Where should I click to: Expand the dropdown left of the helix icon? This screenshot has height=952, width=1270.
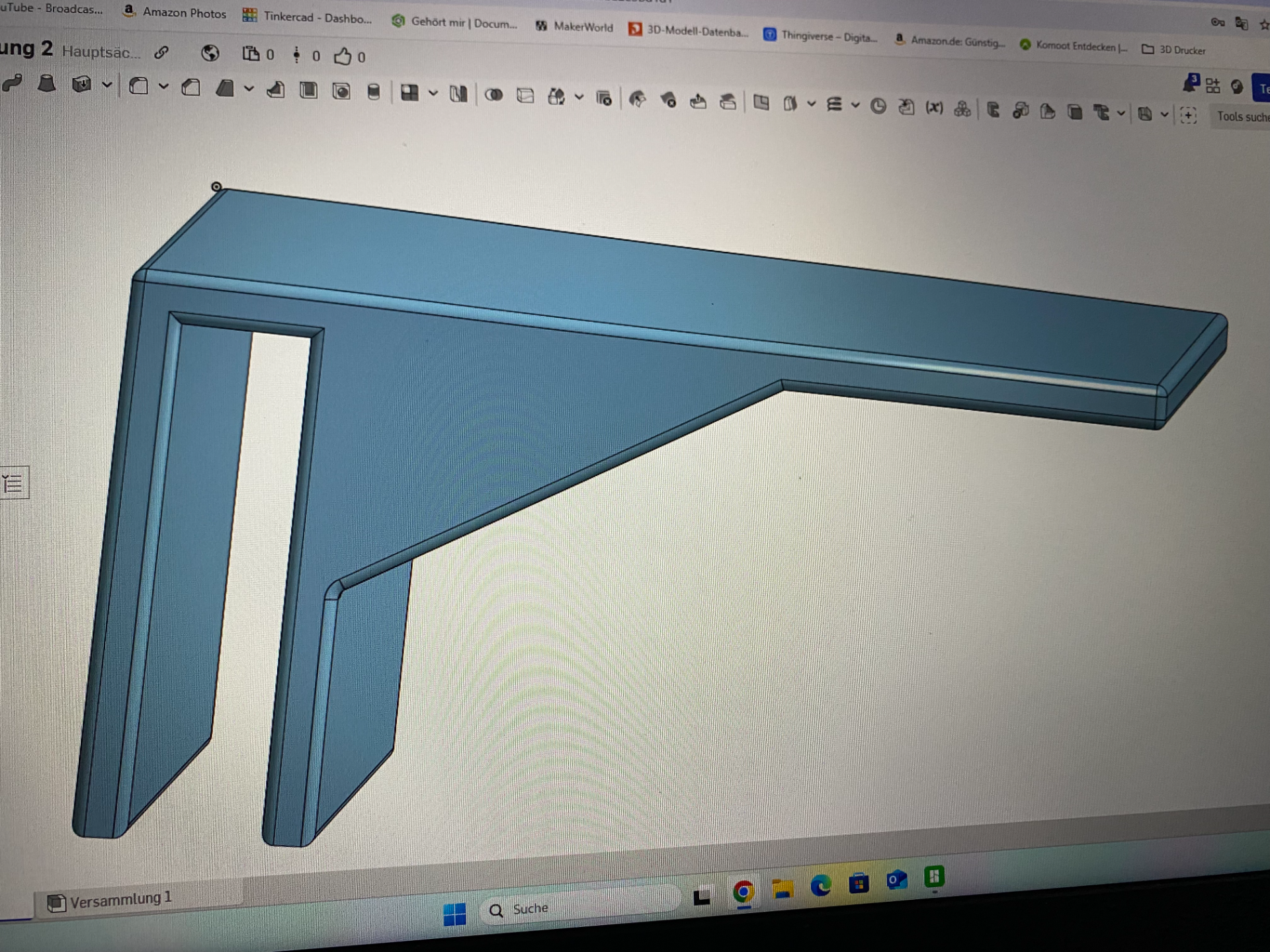click(x=812, y=104)
